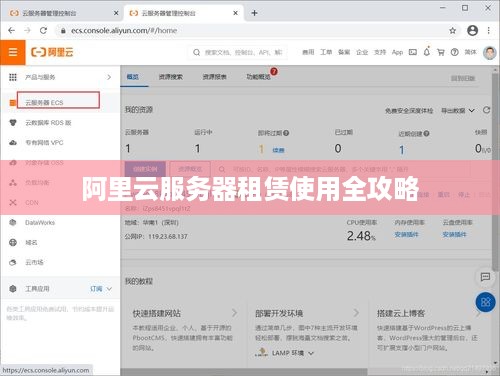Viewport: 500px width, 376px height.
Task: View site security lock info
Action: (63, 31)
